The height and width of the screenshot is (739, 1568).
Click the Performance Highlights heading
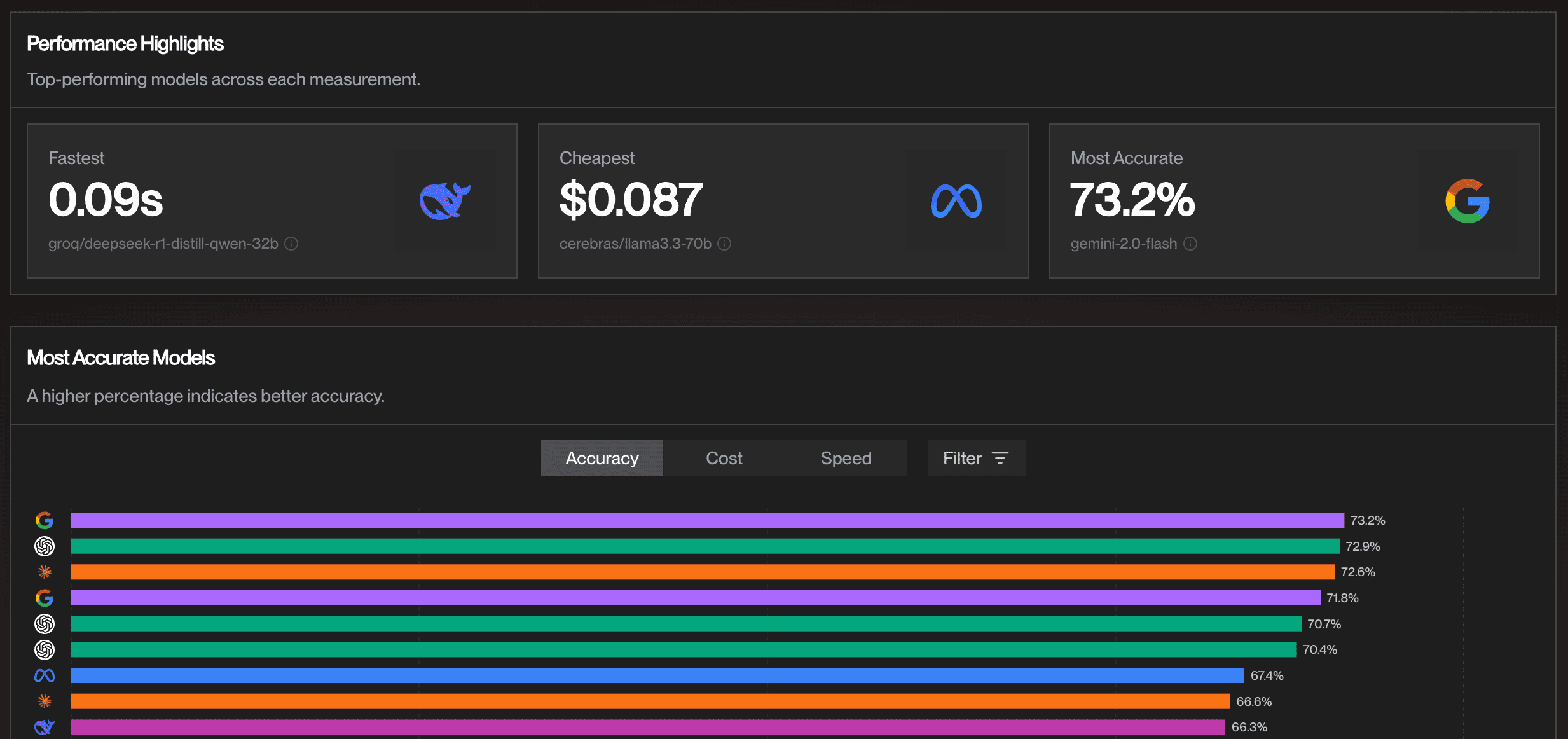pyautogui.click(x=125, y=43)
